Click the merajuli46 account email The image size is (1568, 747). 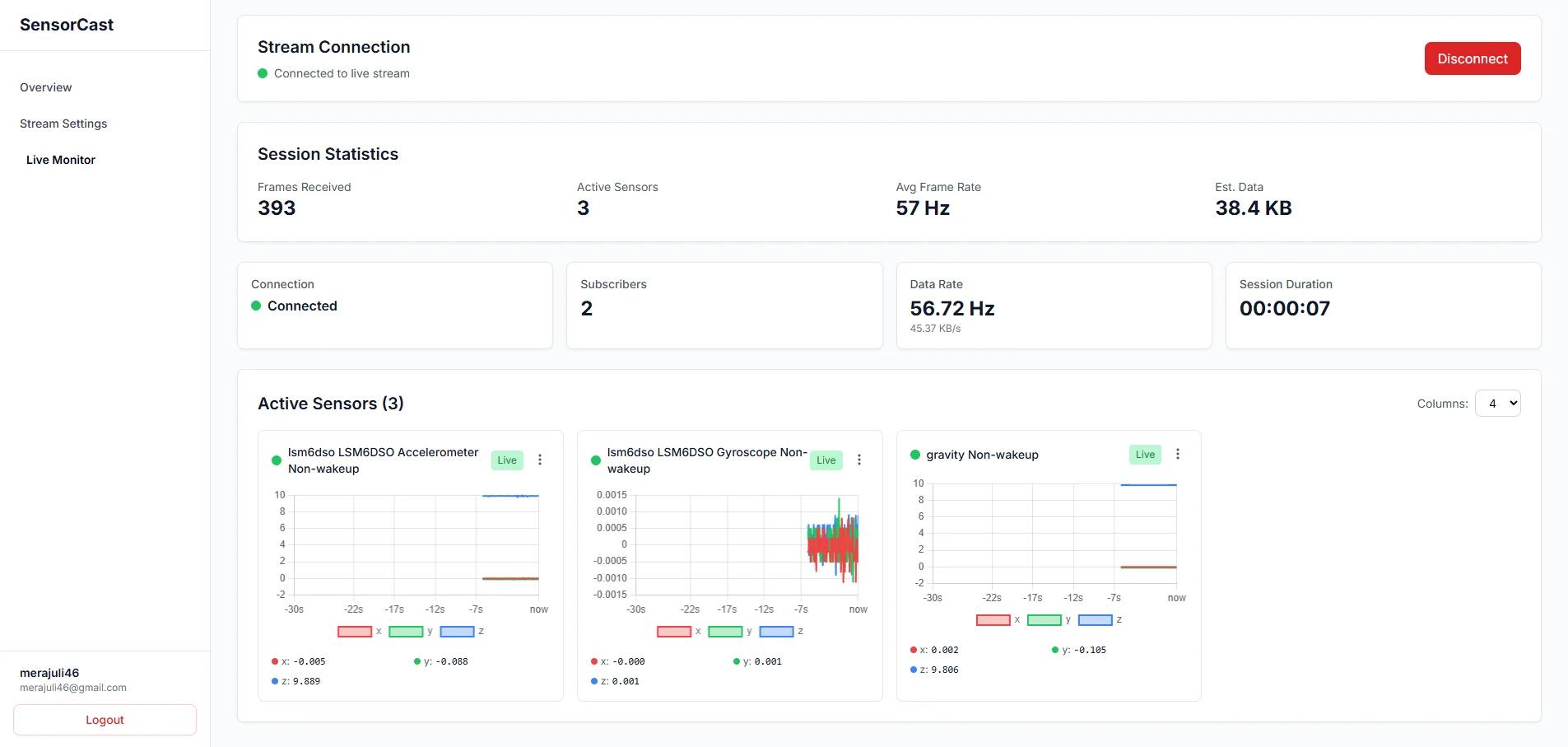(x=72, y=688)
